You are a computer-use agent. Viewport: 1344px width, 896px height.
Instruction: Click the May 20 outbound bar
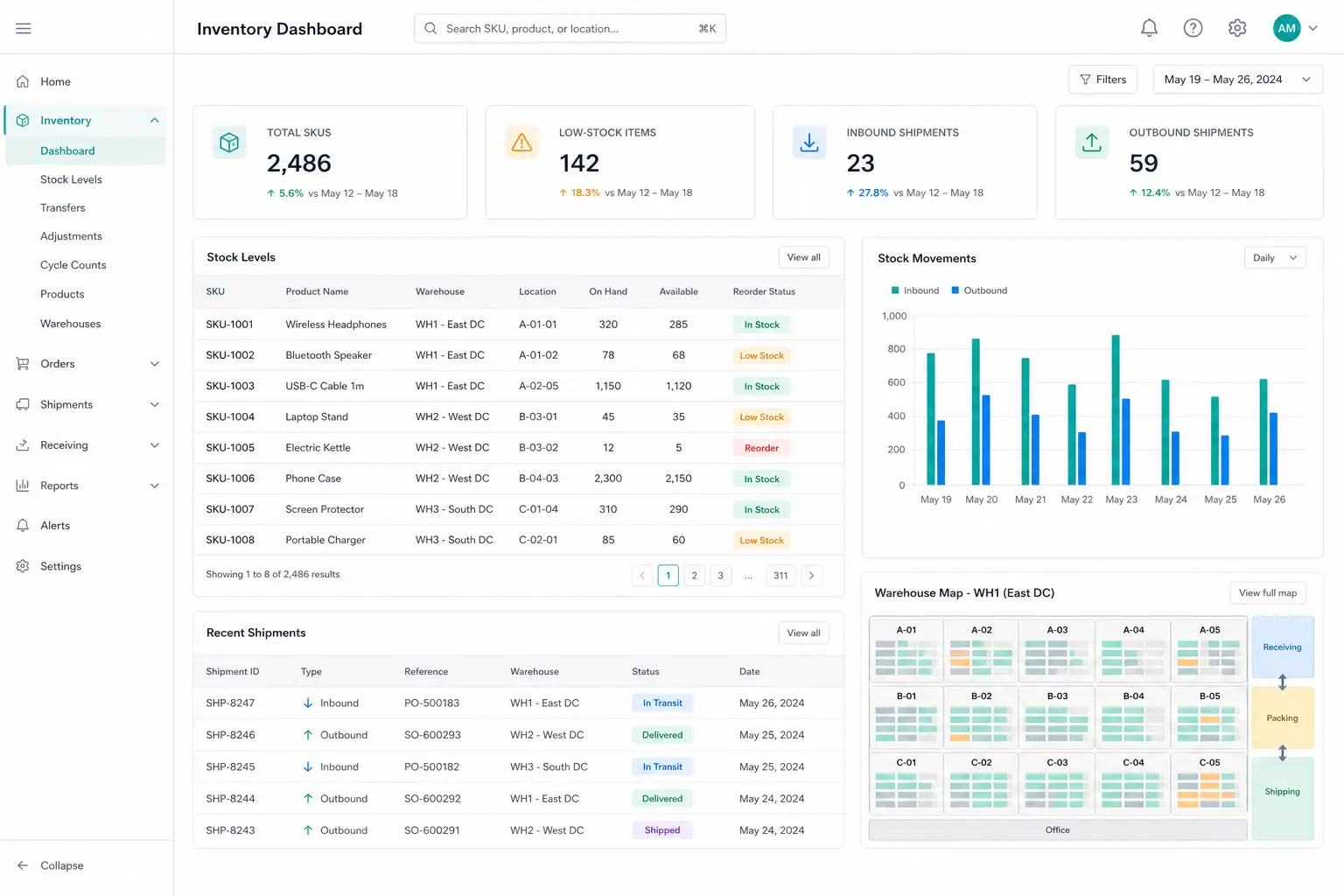[x=986, y=440]
